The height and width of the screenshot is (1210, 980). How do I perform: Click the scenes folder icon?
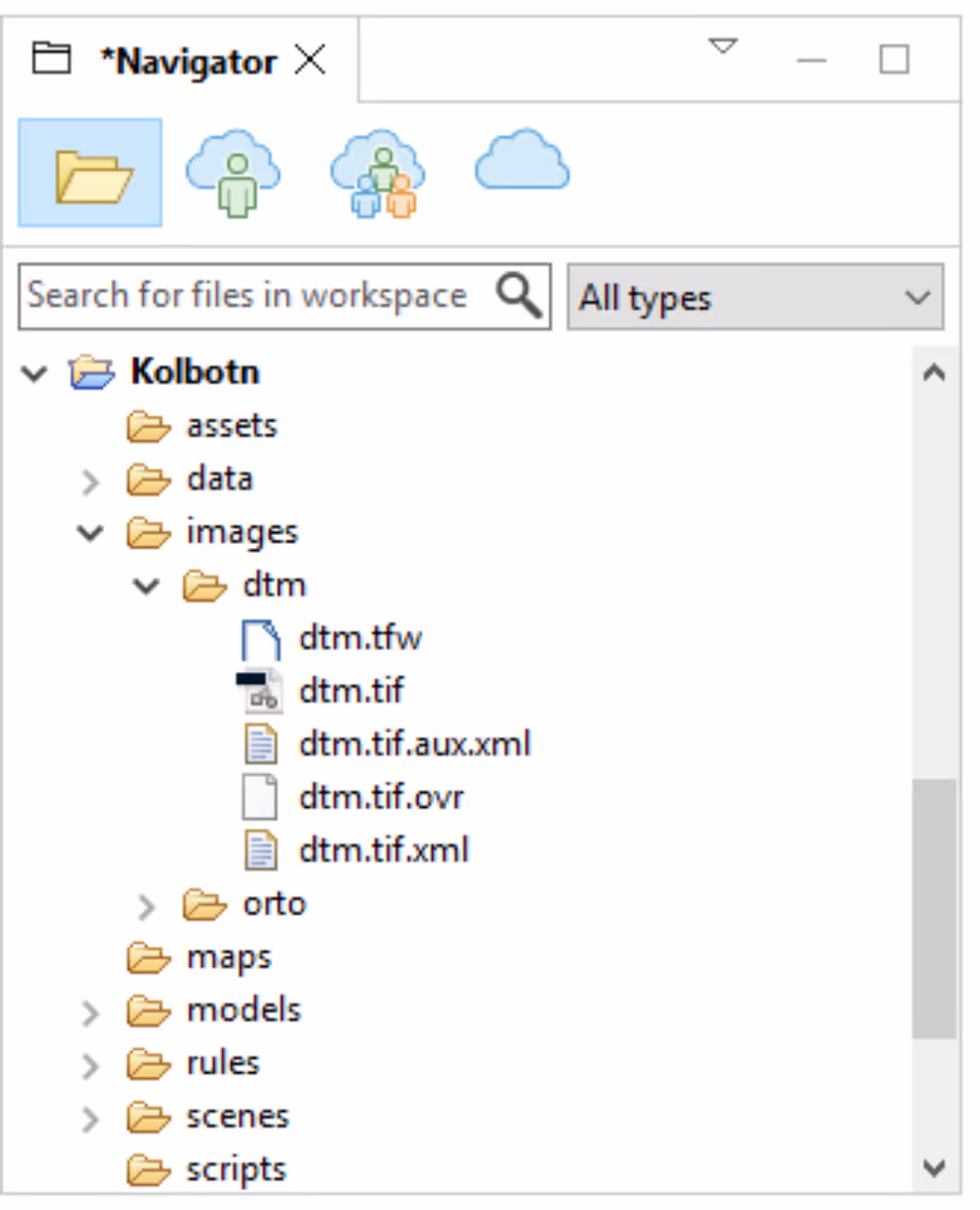(x=150, y=1118)
